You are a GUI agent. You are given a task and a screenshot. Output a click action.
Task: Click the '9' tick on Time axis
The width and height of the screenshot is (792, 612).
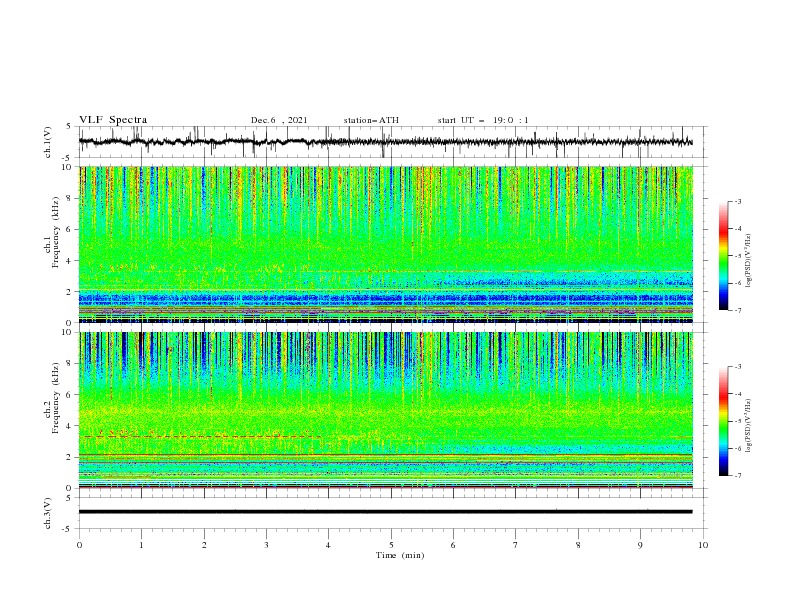pyautogui.click(x=640, y=545)
